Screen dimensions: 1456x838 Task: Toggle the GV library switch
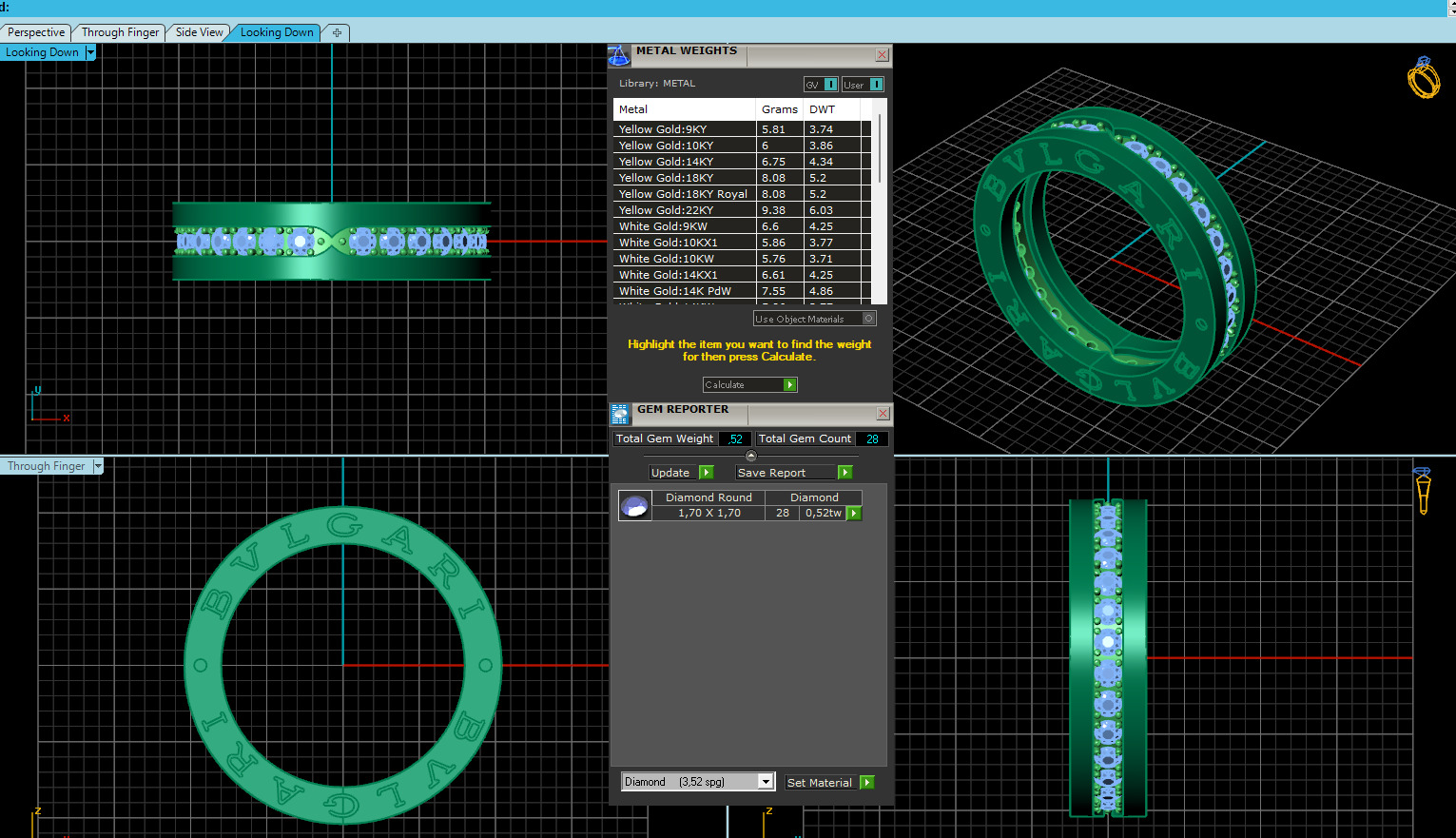click(821, 85)
